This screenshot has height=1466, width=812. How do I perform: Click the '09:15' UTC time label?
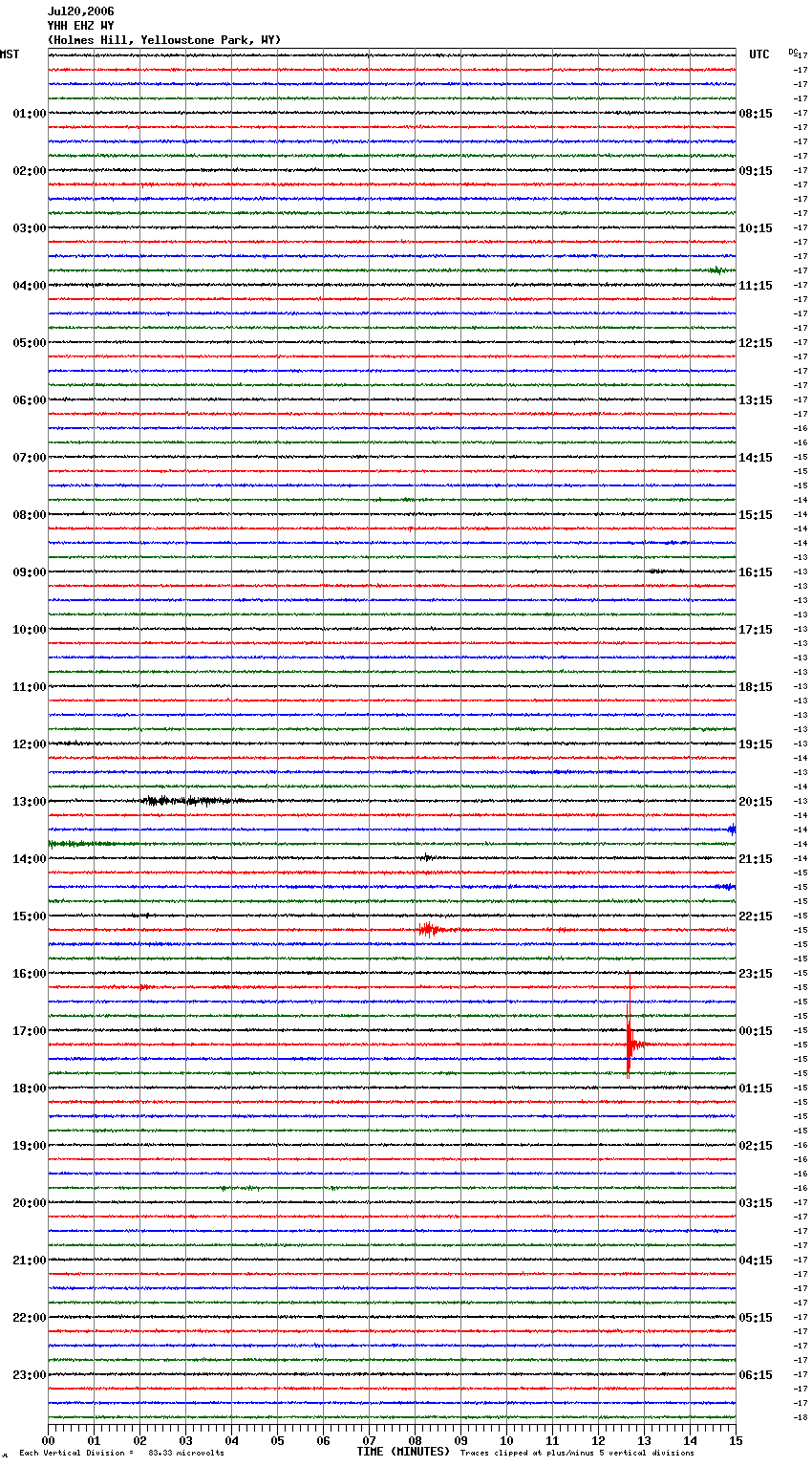pyautogui.click(x=756, y=171)
